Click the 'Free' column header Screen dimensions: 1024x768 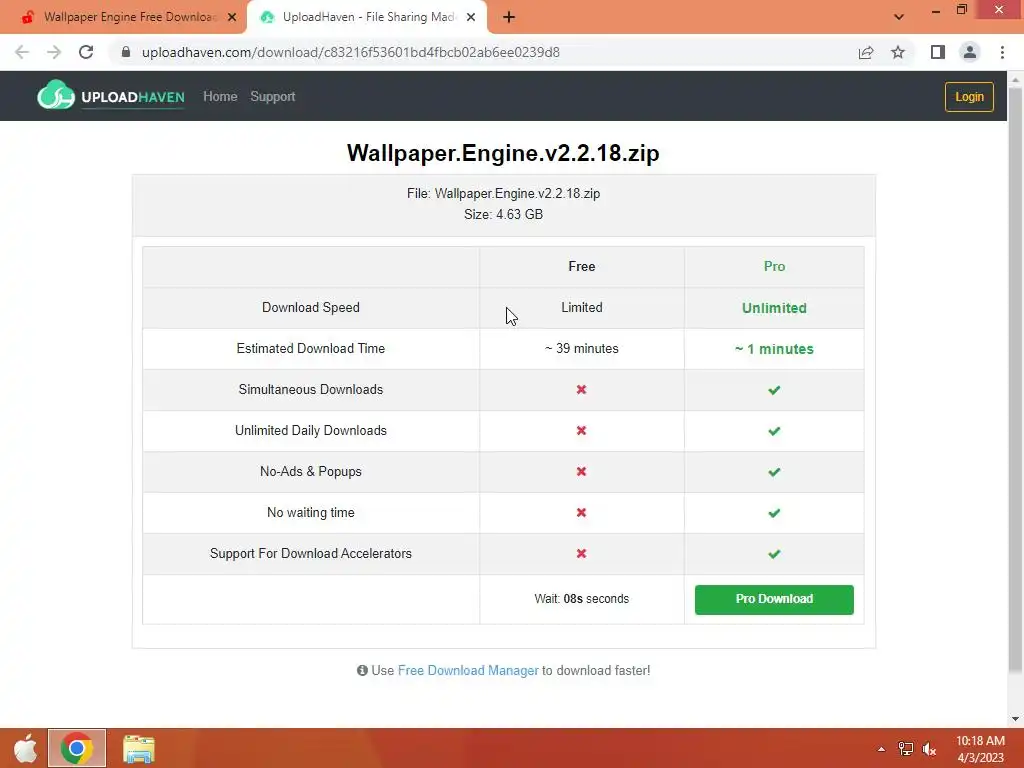point(582,266)
